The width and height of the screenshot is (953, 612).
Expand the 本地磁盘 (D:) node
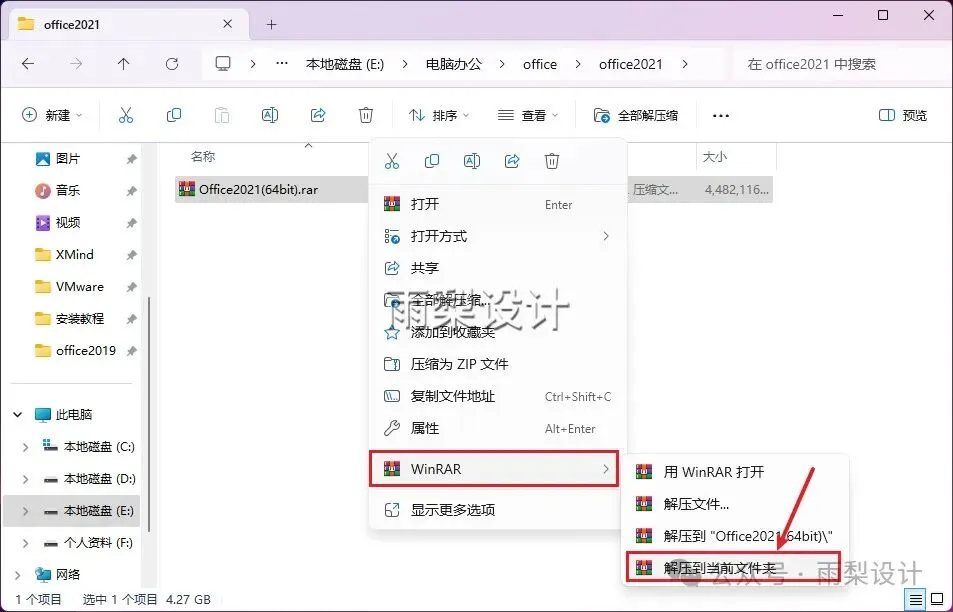tap(26, 480)
